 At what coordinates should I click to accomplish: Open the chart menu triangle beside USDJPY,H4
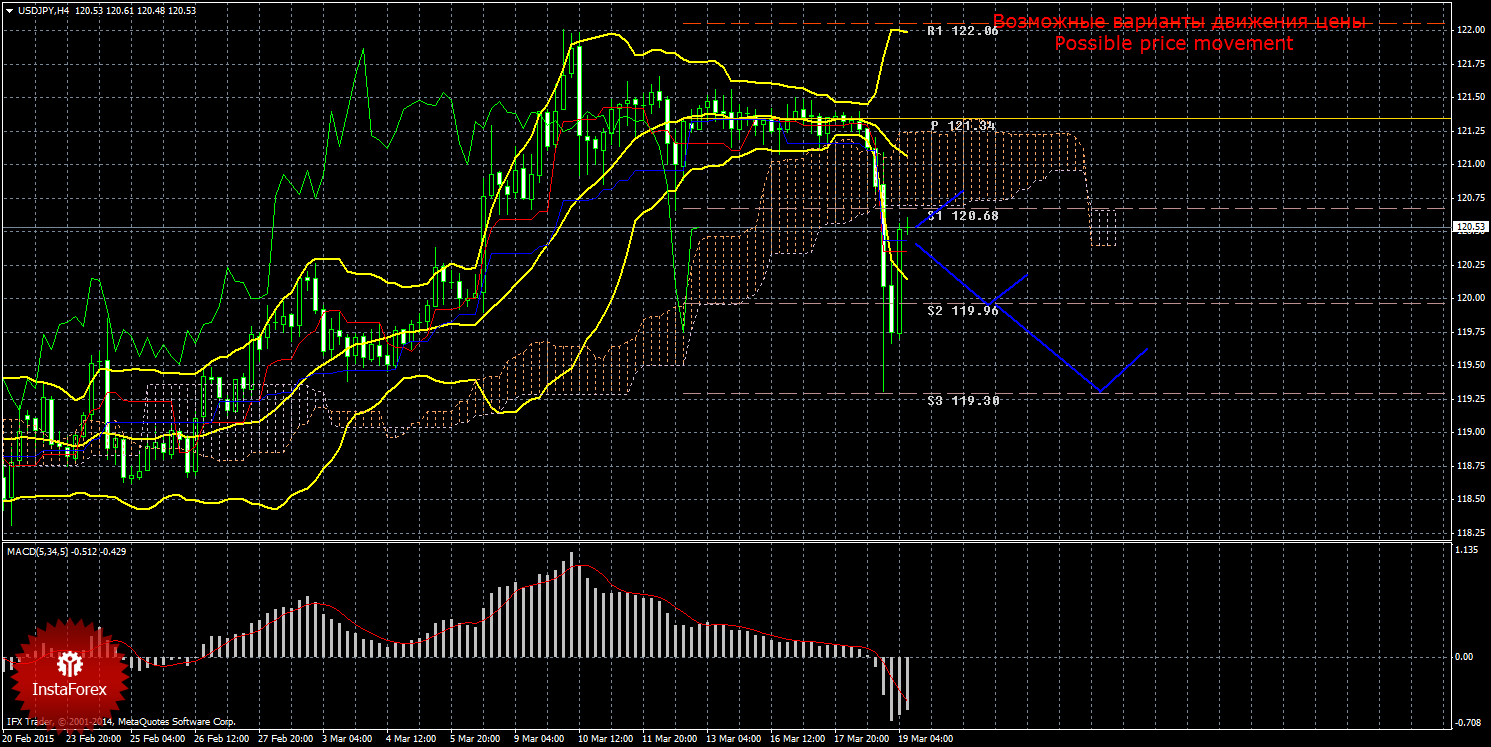coord(9,10)
